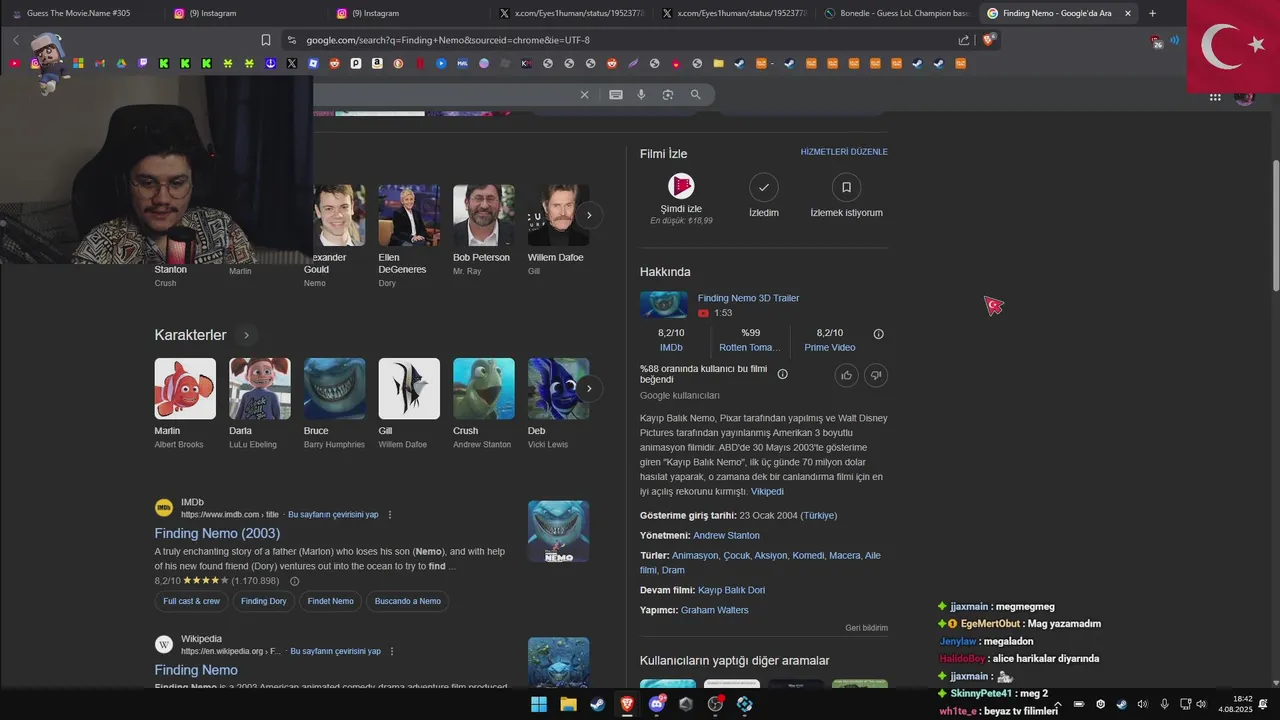Click the magnifier search button
The width and height of the screenshot is (1280, 720).
click(695, 94)
